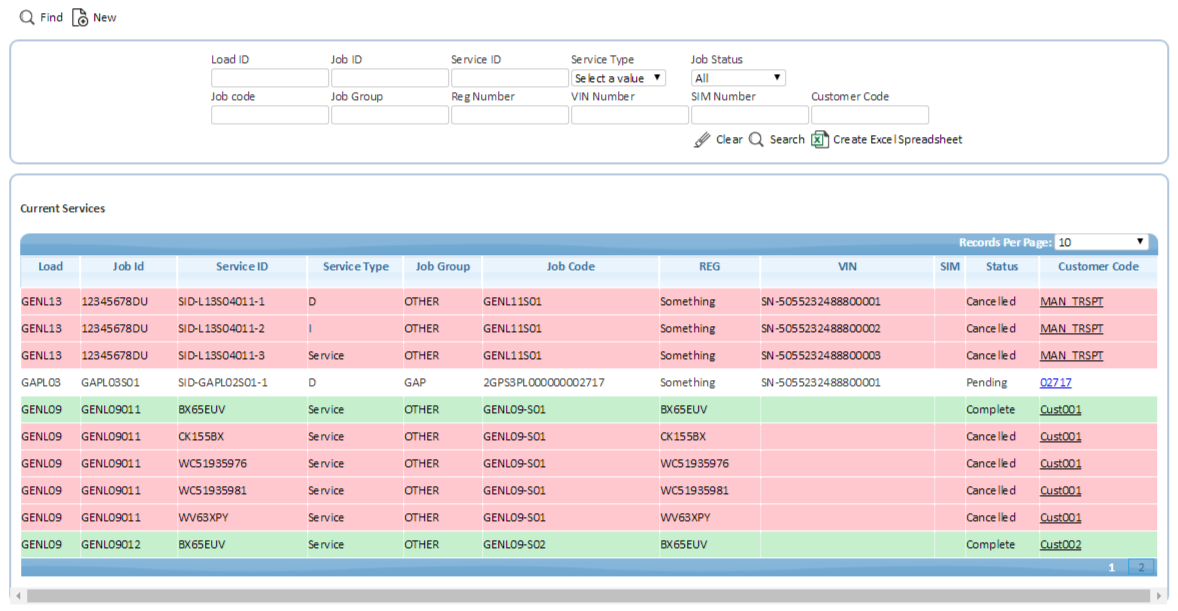Open MAN_TRSPT link in SID-L13S04011-2 row

1071,328
